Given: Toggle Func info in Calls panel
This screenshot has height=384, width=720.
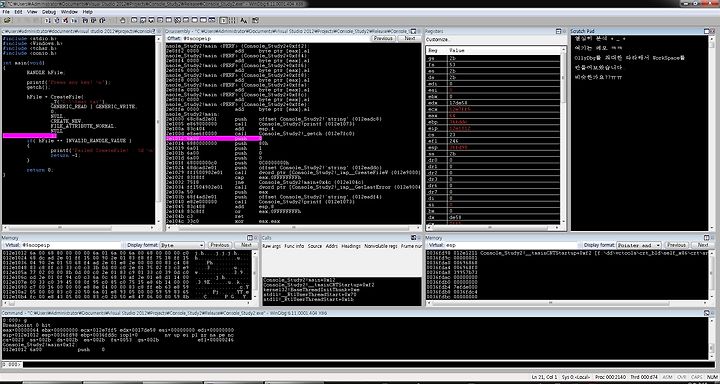Looking at the screenshot, I should [x=294, y=246].
